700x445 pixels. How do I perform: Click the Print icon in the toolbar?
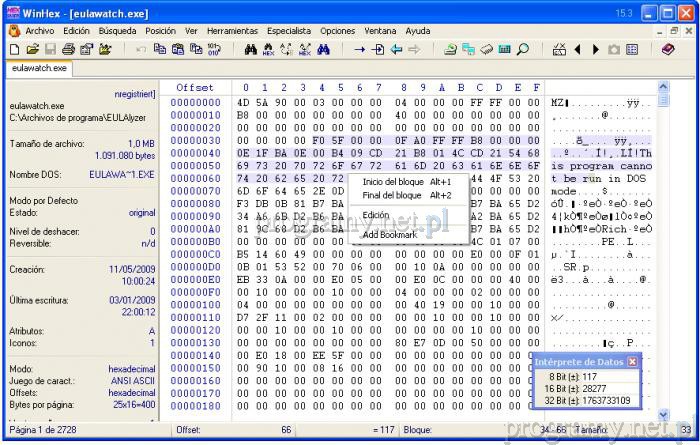tap(68, 48)
